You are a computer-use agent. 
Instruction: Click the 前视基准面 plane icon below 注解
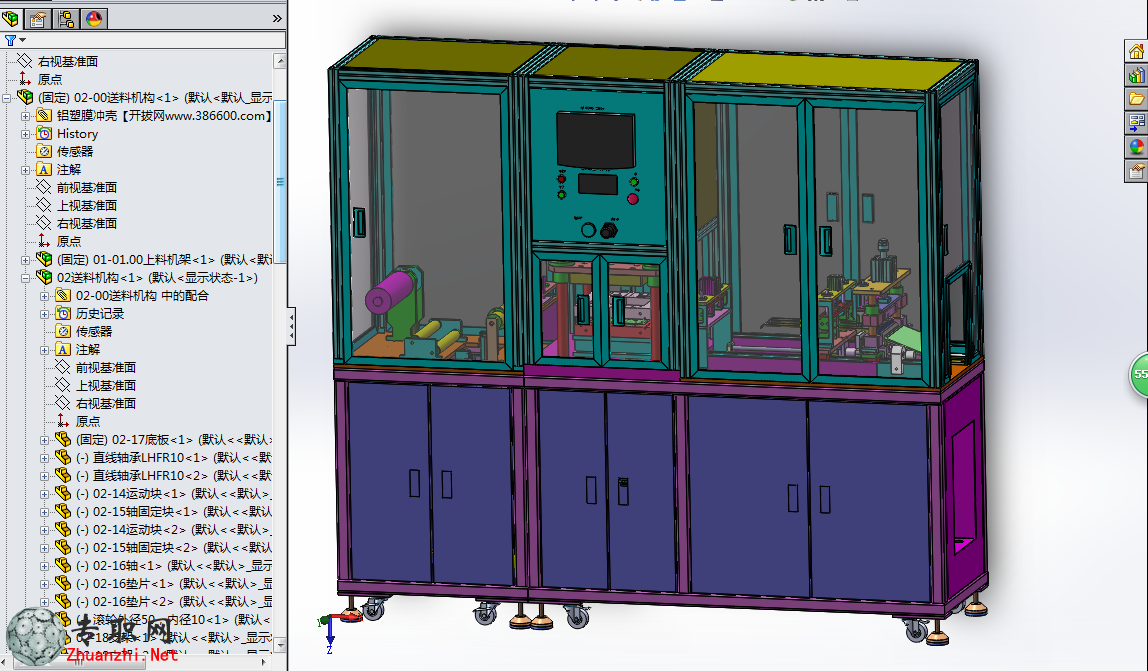pyautogui.click(x=44, y=187)
